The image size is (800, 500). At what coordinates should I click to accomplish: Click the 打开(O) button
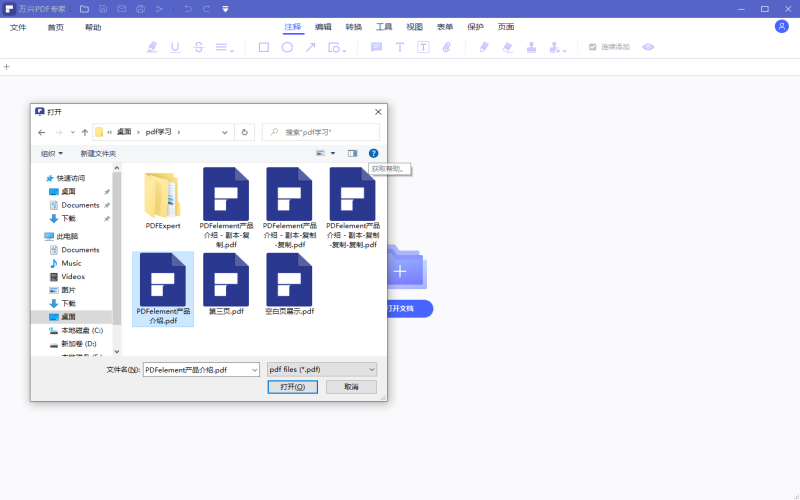[293, 386]
